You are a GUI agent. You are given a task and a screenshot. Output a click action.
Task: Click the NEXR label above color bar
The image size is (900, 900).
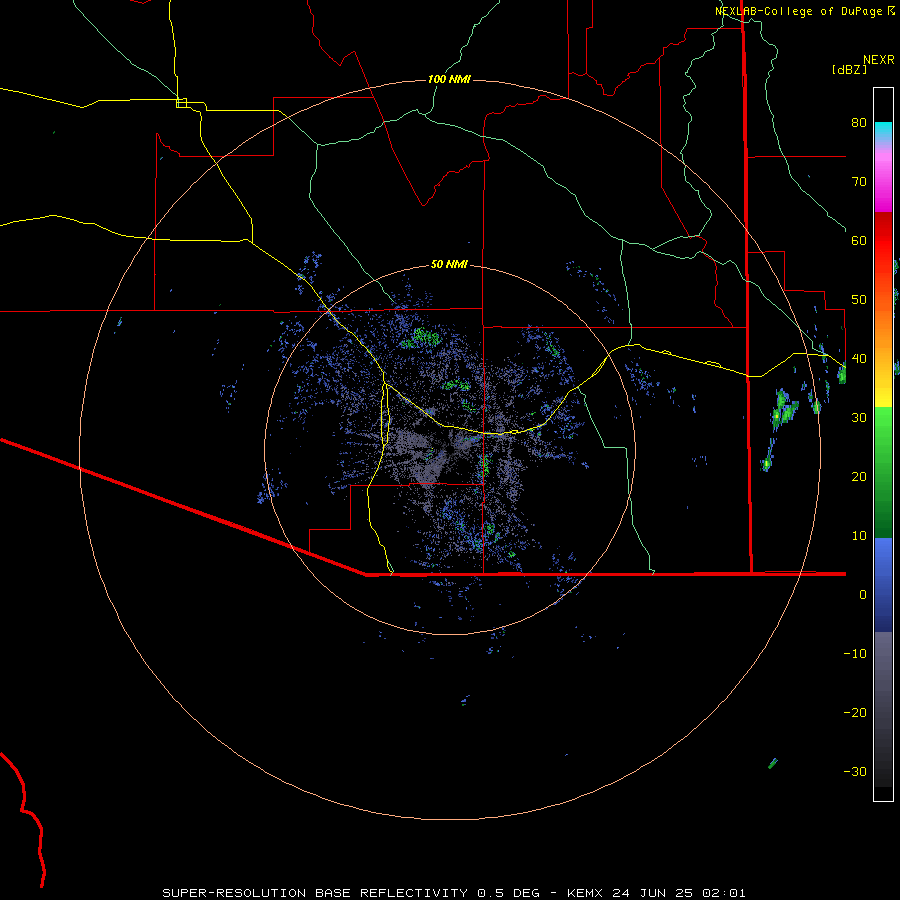(x=878, y=60)
